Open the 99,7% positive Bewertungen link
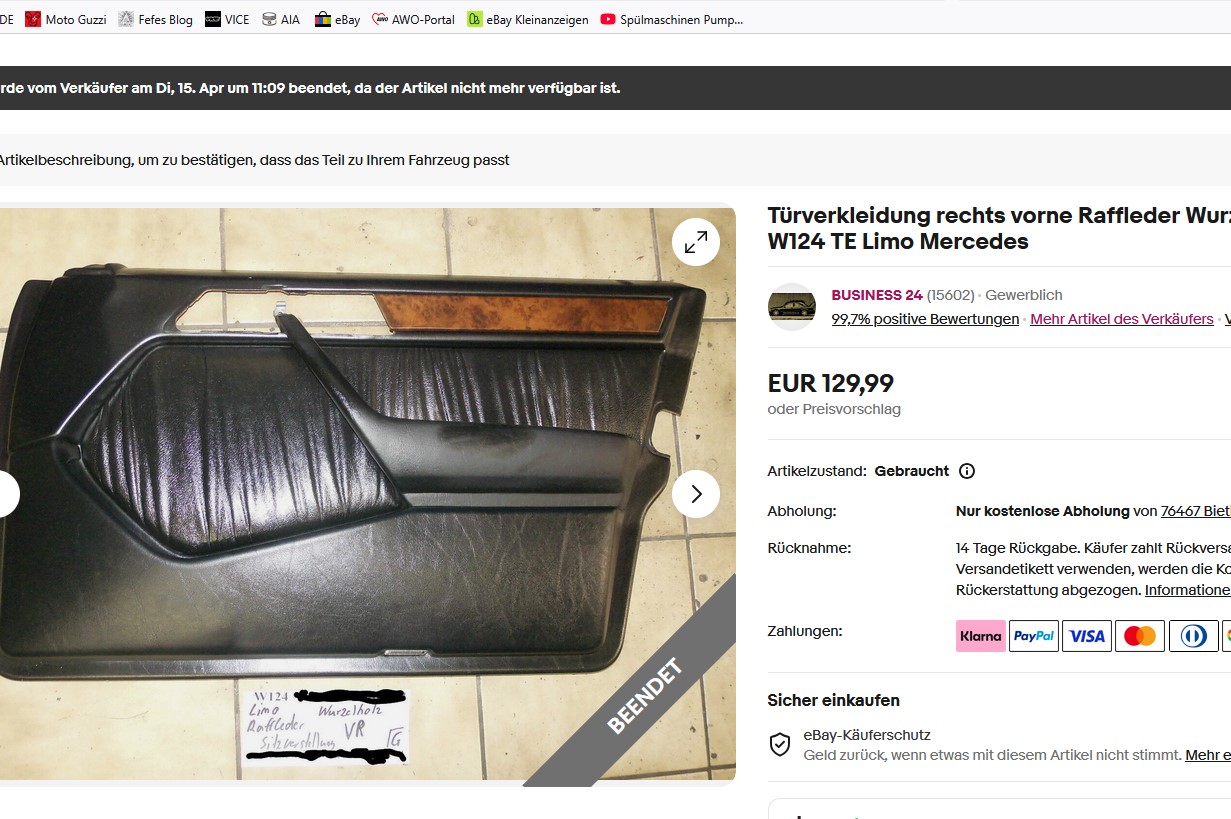 pos(925,319)
